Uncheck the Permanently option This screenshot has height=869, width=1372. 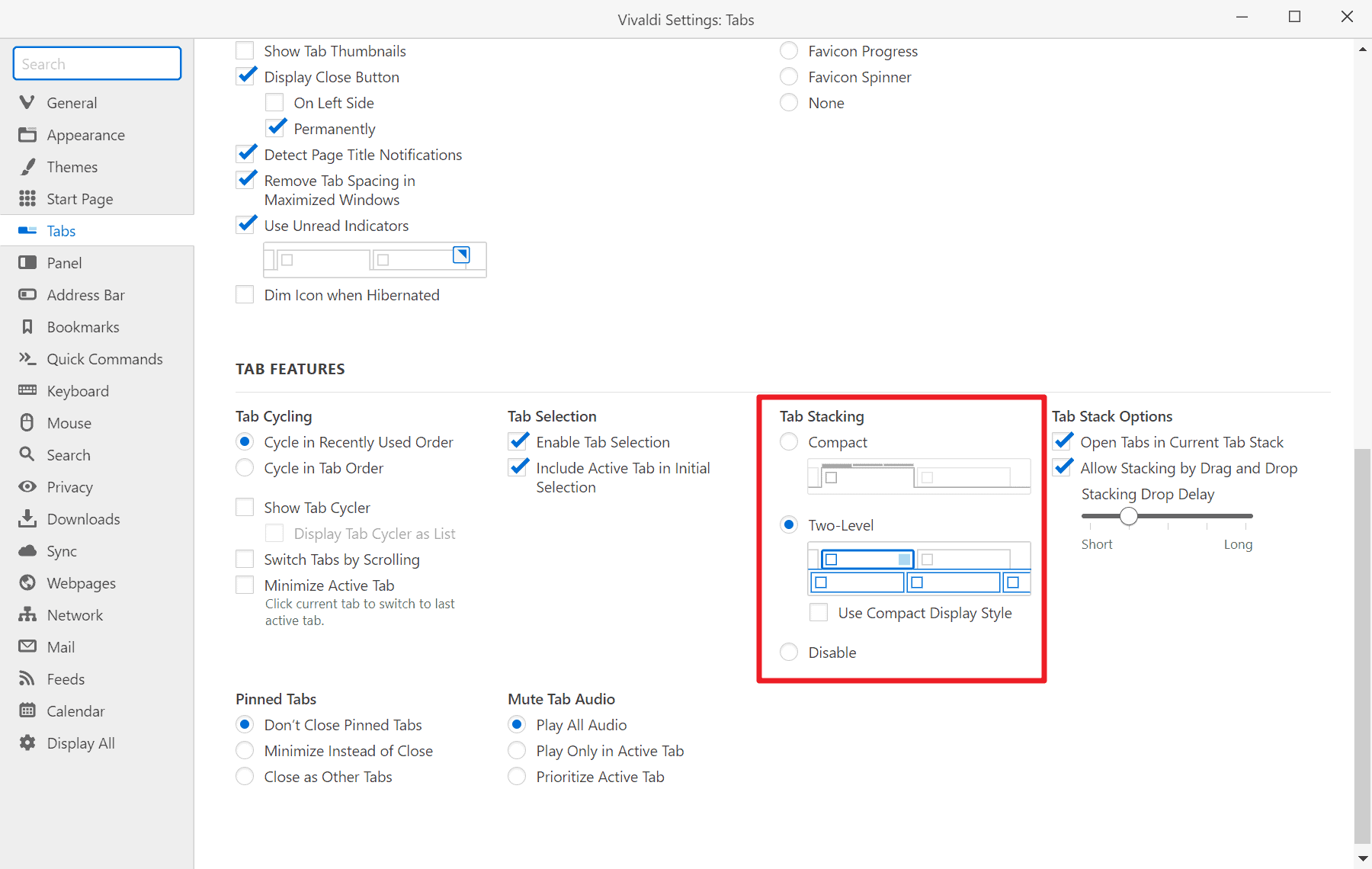point(274,129)
